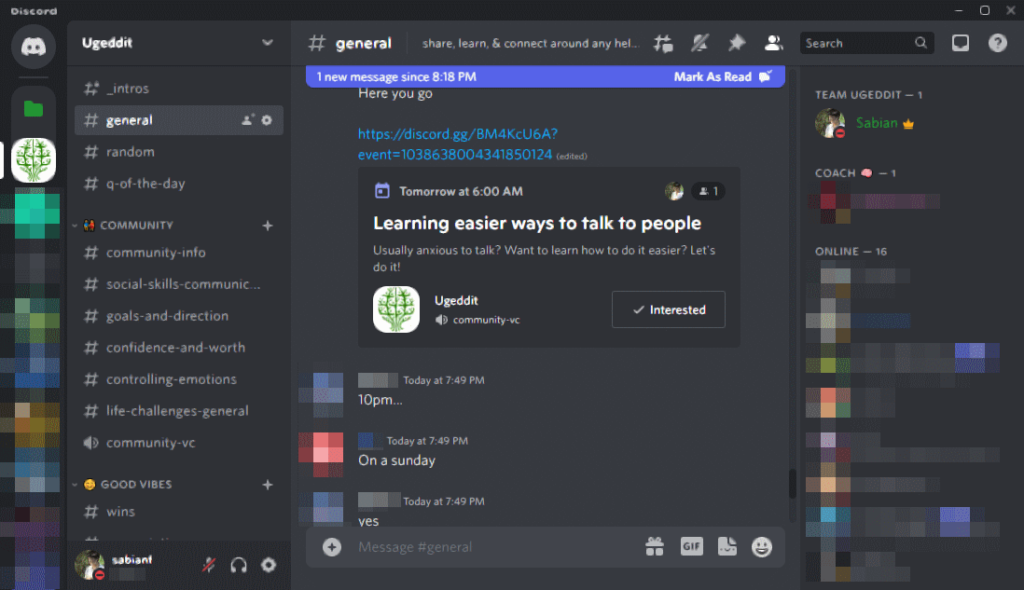
Task: Maximize the Discord window
Action: [x=984, y=10]
